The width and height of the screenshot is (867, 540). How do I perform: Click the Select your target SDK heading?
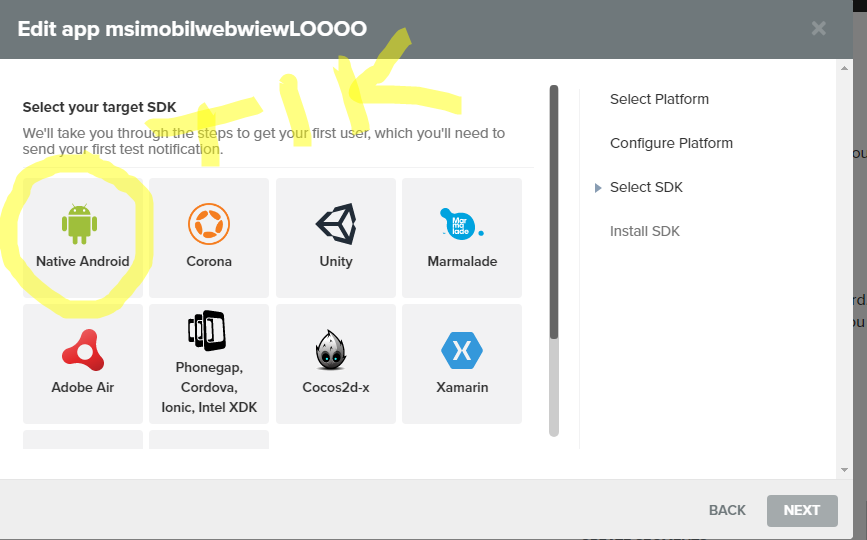point(100,107)
